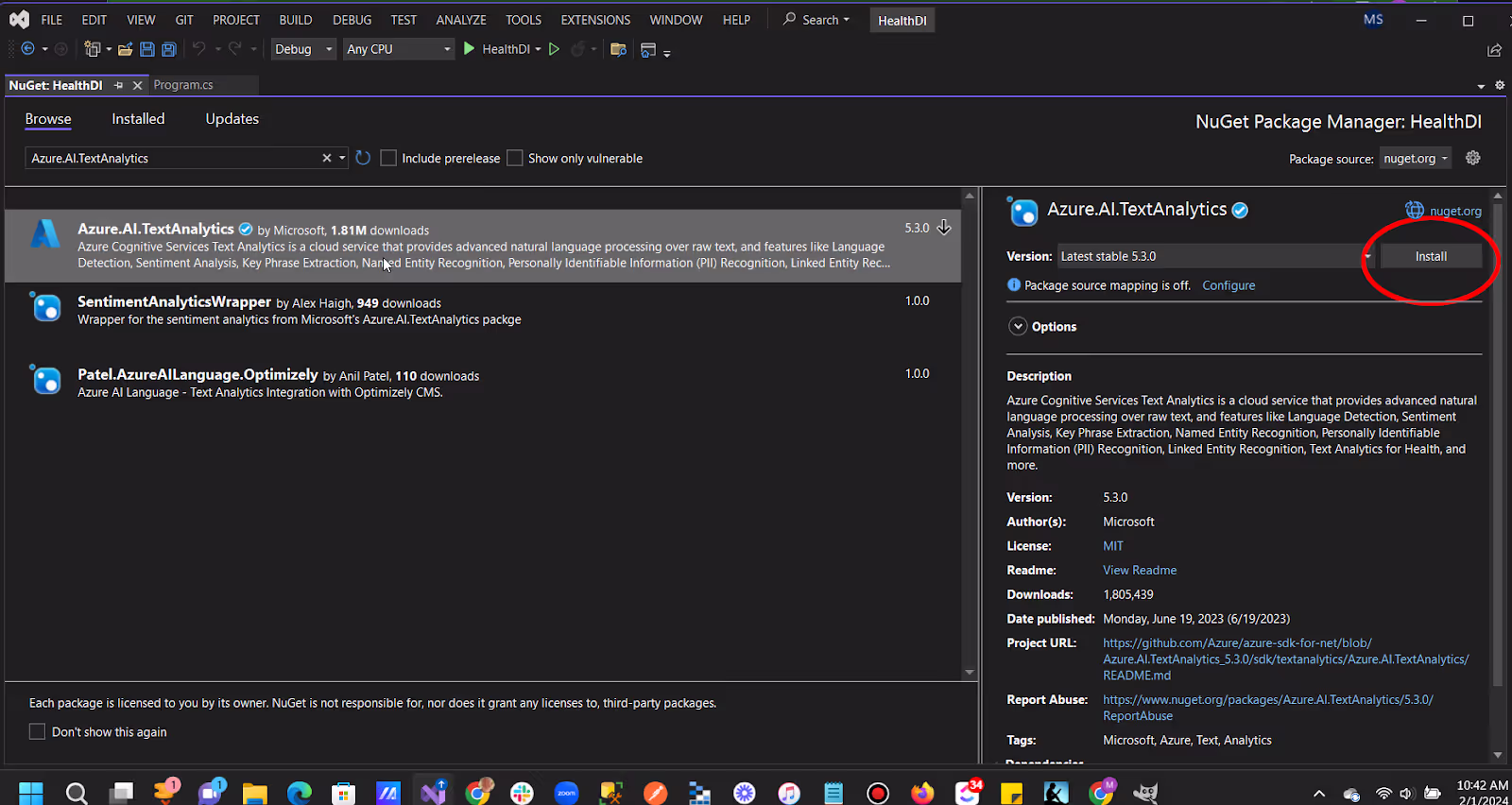Open the EDIT menu

94,20
